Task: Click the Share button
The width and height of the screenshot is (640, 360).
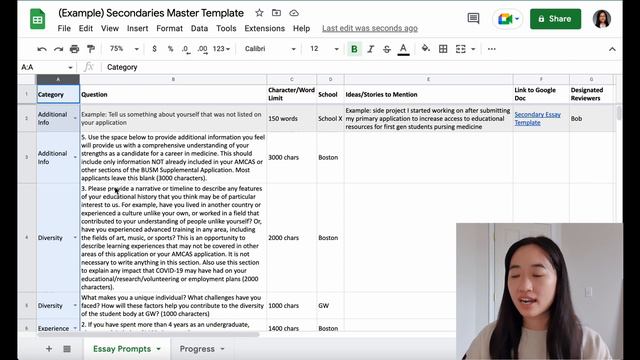Action: click(555, 19)
